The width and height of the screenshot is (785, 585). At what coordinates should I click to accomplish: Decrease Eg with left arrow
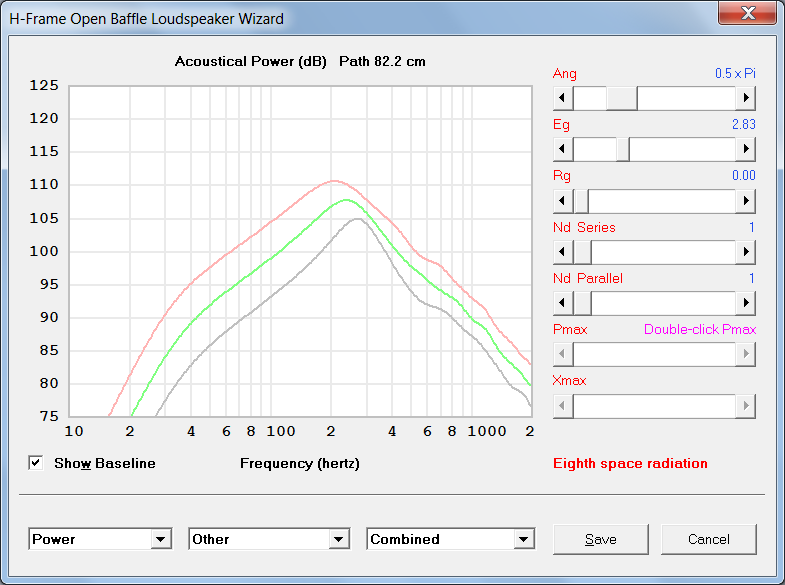click(563, 149)
